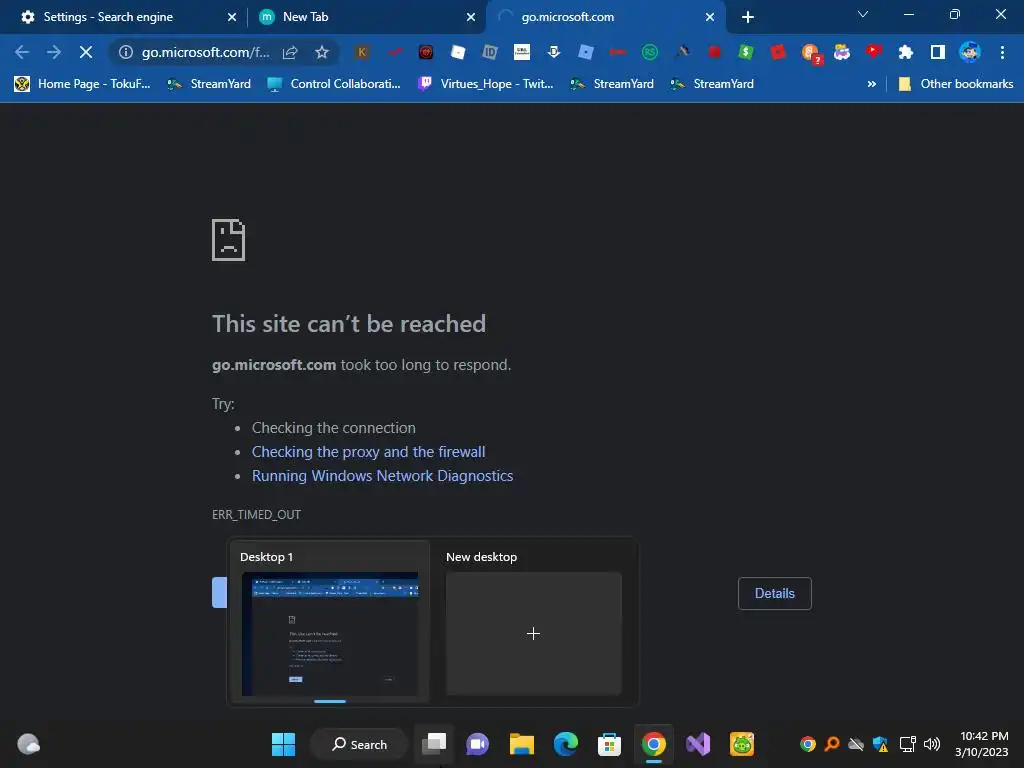Open the weather widget on taskbar
Image resolution: width=1024 pixels, height=768 pixels.
28,744
